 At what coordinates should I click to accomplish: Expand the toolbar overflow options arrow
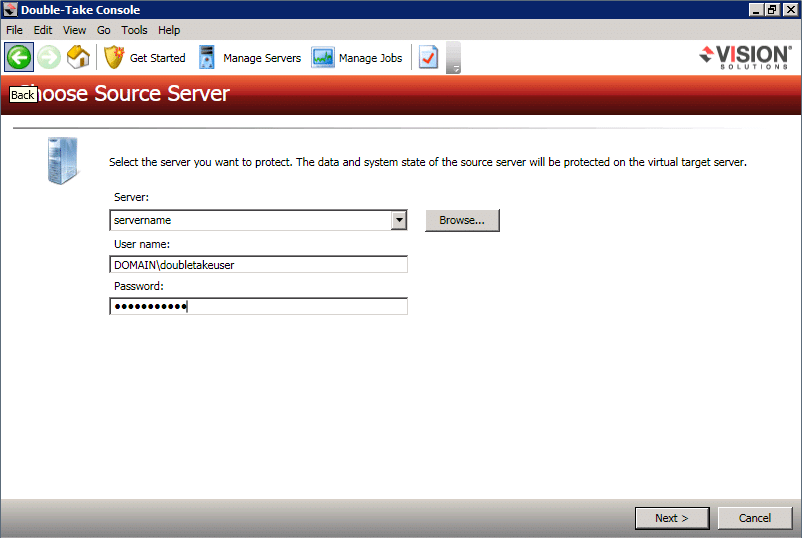tap(454, 60)
